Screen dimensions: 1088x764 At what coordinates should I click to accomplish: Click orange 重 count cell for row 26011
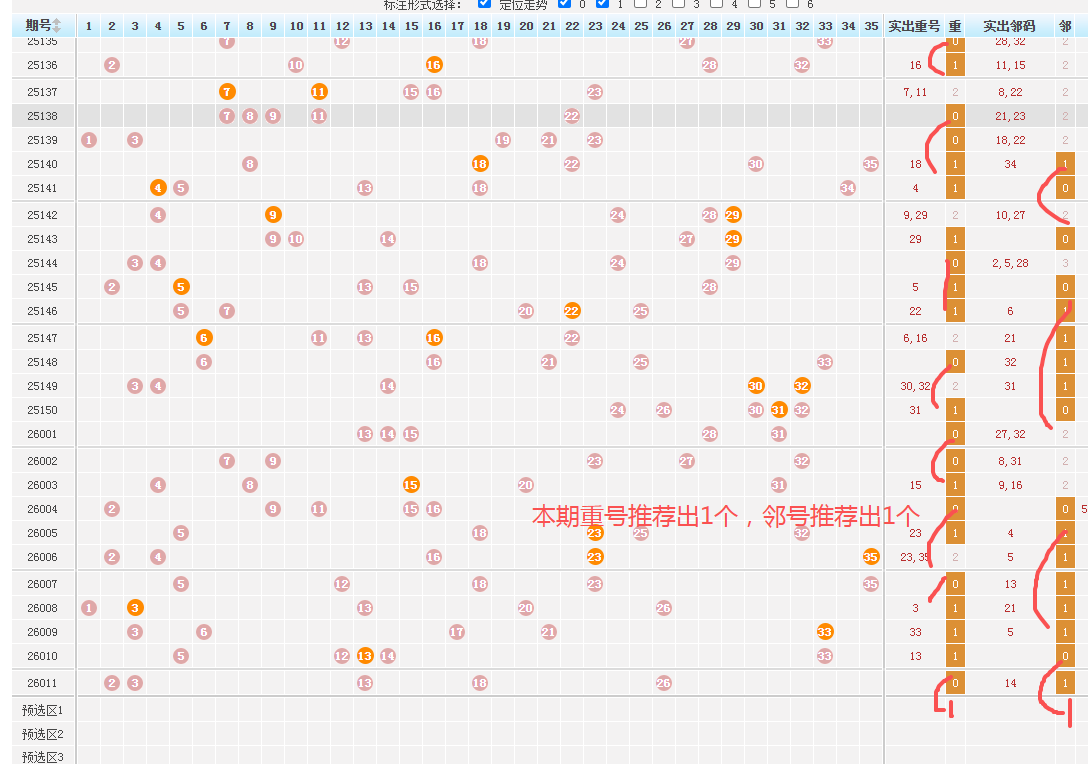click(x=955, y=683)
